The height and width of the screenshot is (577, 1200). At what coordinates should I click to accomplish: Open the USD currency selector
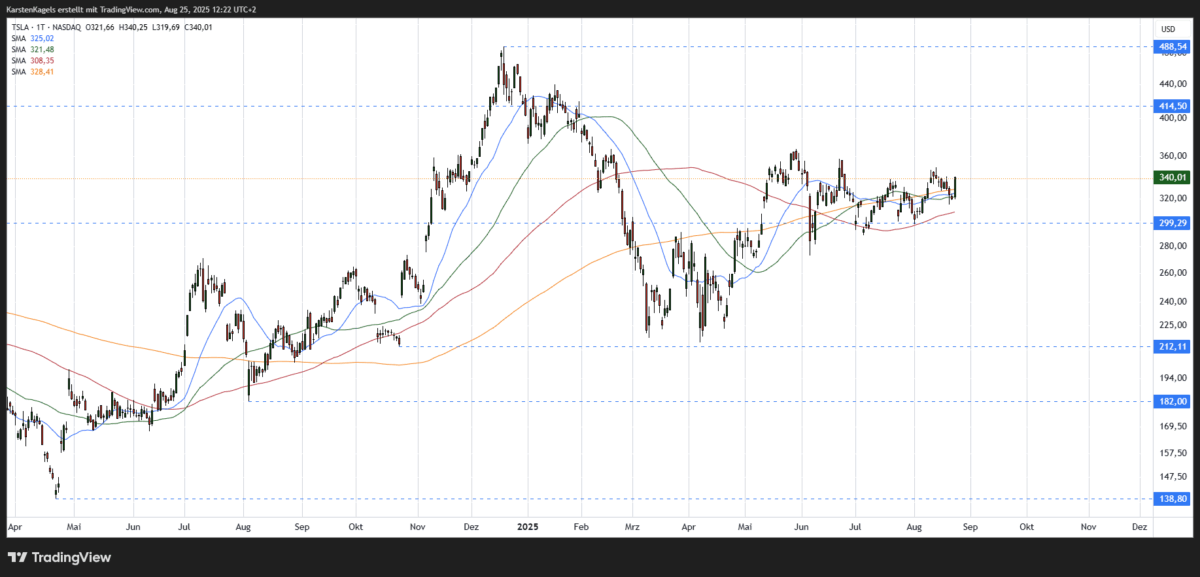tap(1168, 28)
